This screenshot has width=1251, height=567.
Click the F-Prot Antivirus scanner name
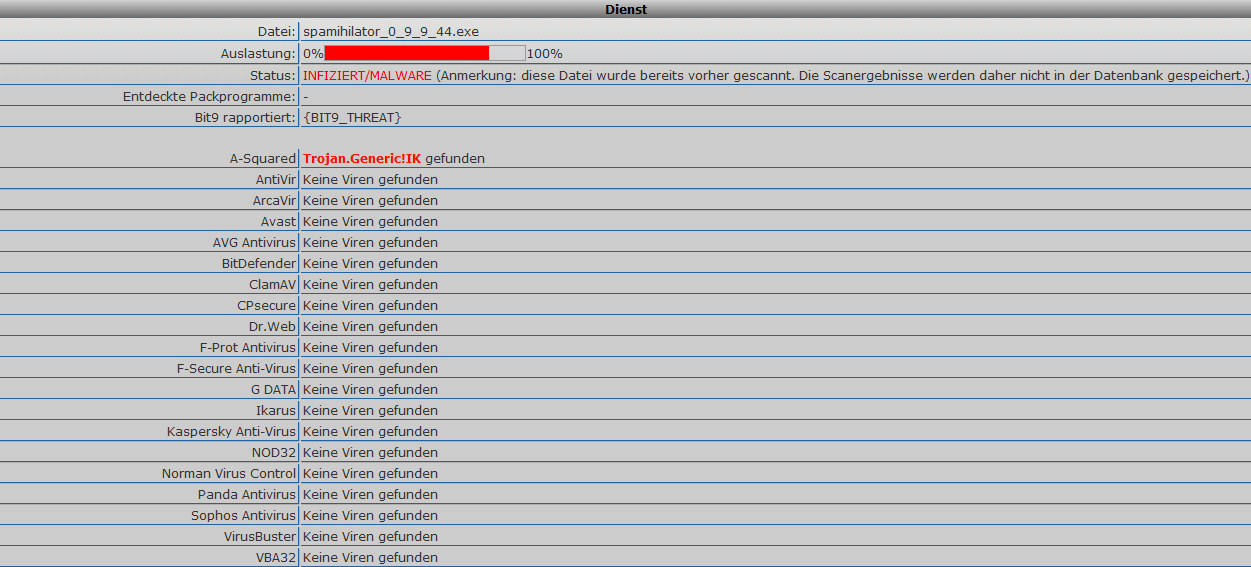click(248, 347)
